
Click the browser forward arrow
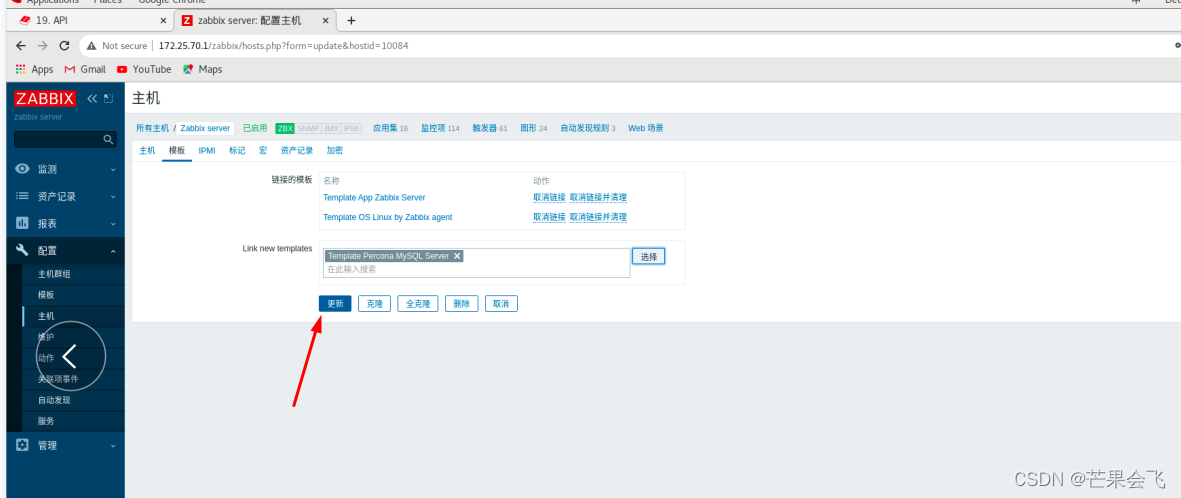(x=42, y=45)
